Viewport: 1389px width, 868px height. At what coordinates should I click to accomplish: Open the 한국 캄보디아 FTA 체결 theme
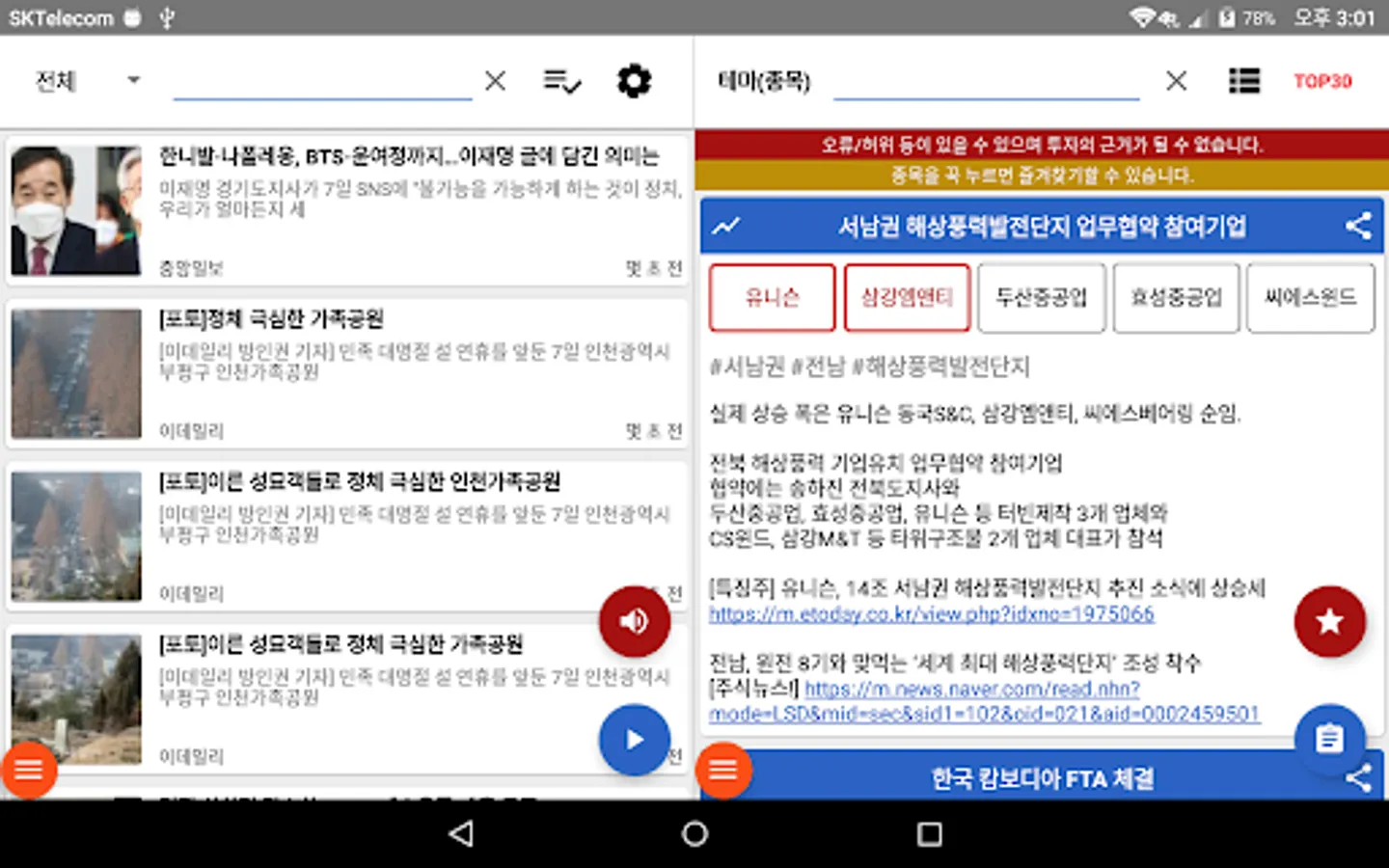pyautogui.click(x=1042, y=778)
